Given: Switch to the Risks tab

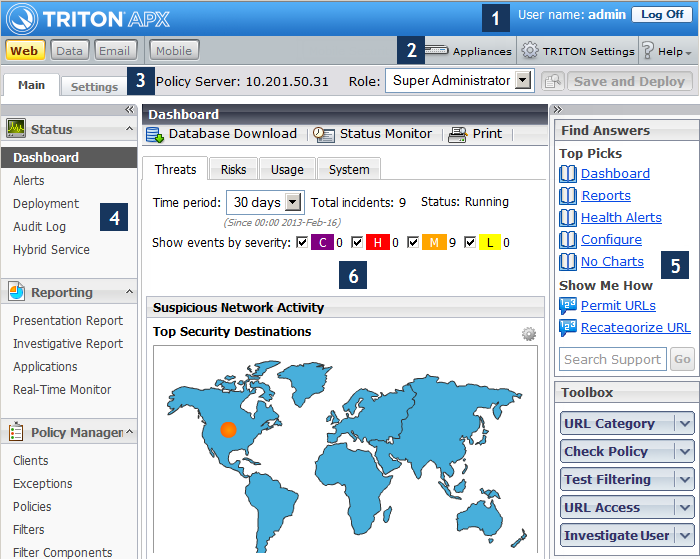Looking at the screenshot, I should (233, 169).
